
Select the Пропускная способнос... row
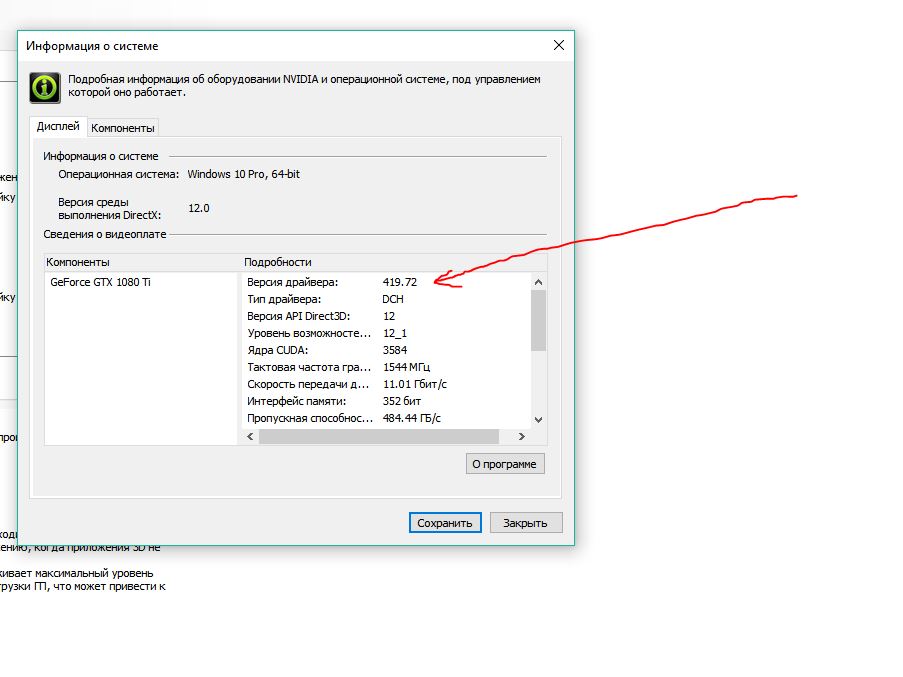pos(386,418)
